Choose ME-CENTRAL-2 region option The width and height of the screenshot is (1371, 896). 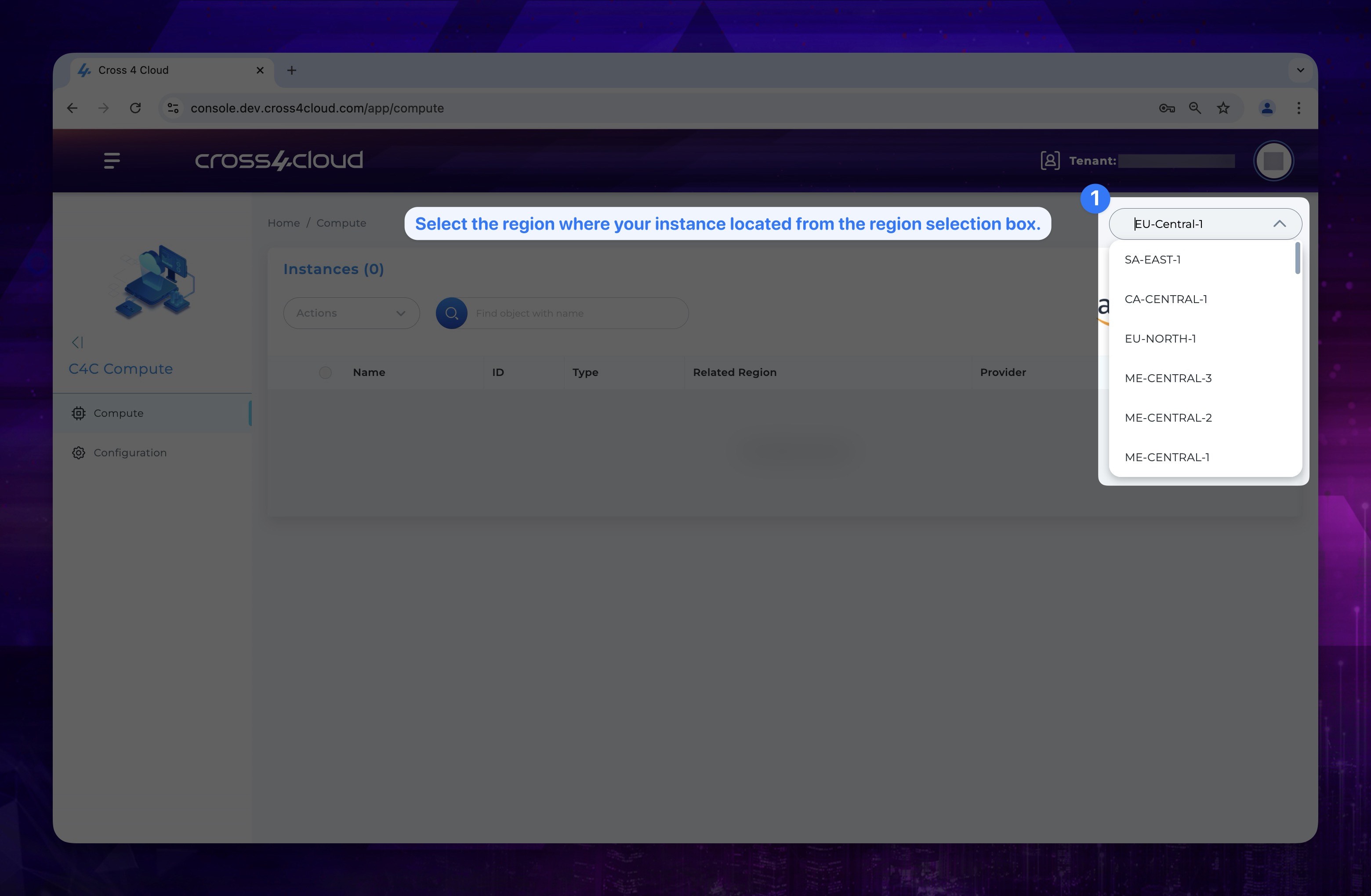(1202, 418)
